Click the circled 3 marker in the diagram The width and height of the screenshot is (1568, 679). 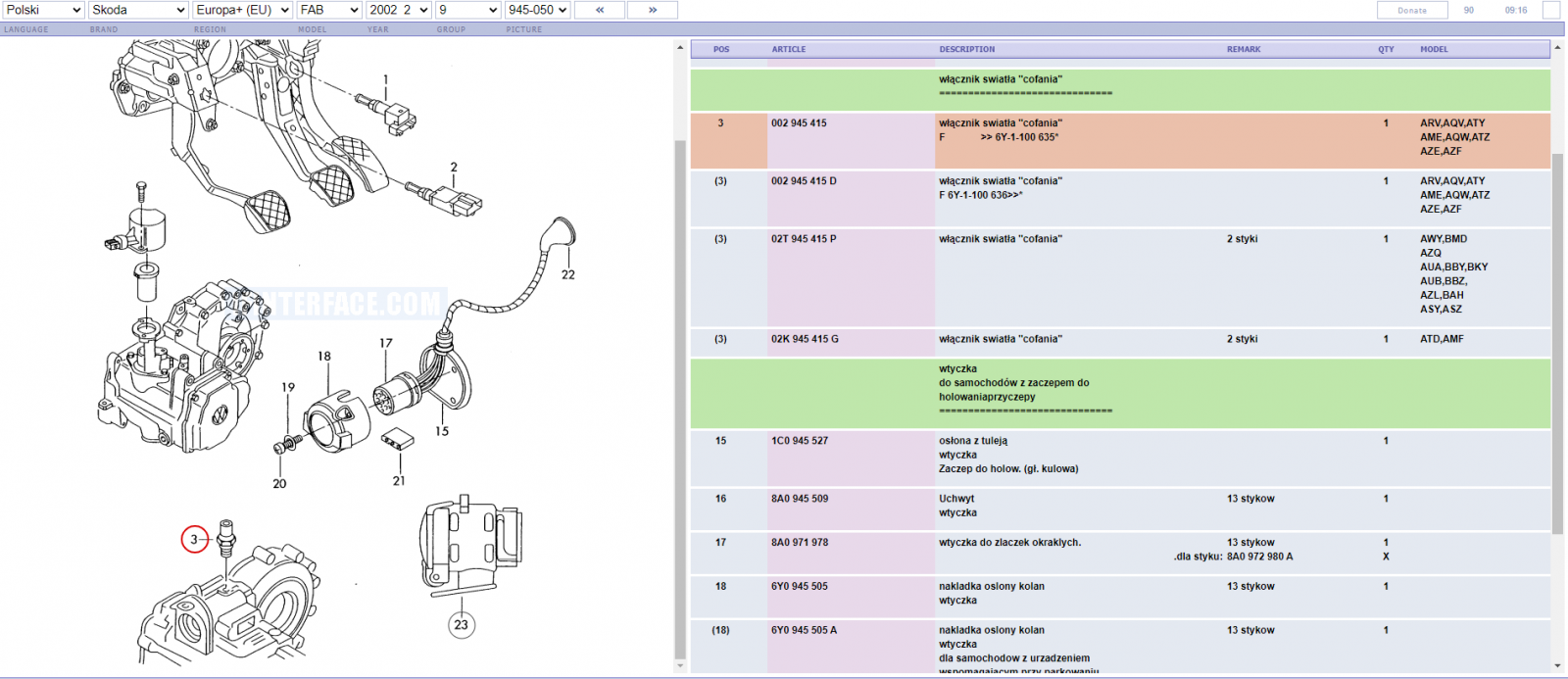point(195,539)
